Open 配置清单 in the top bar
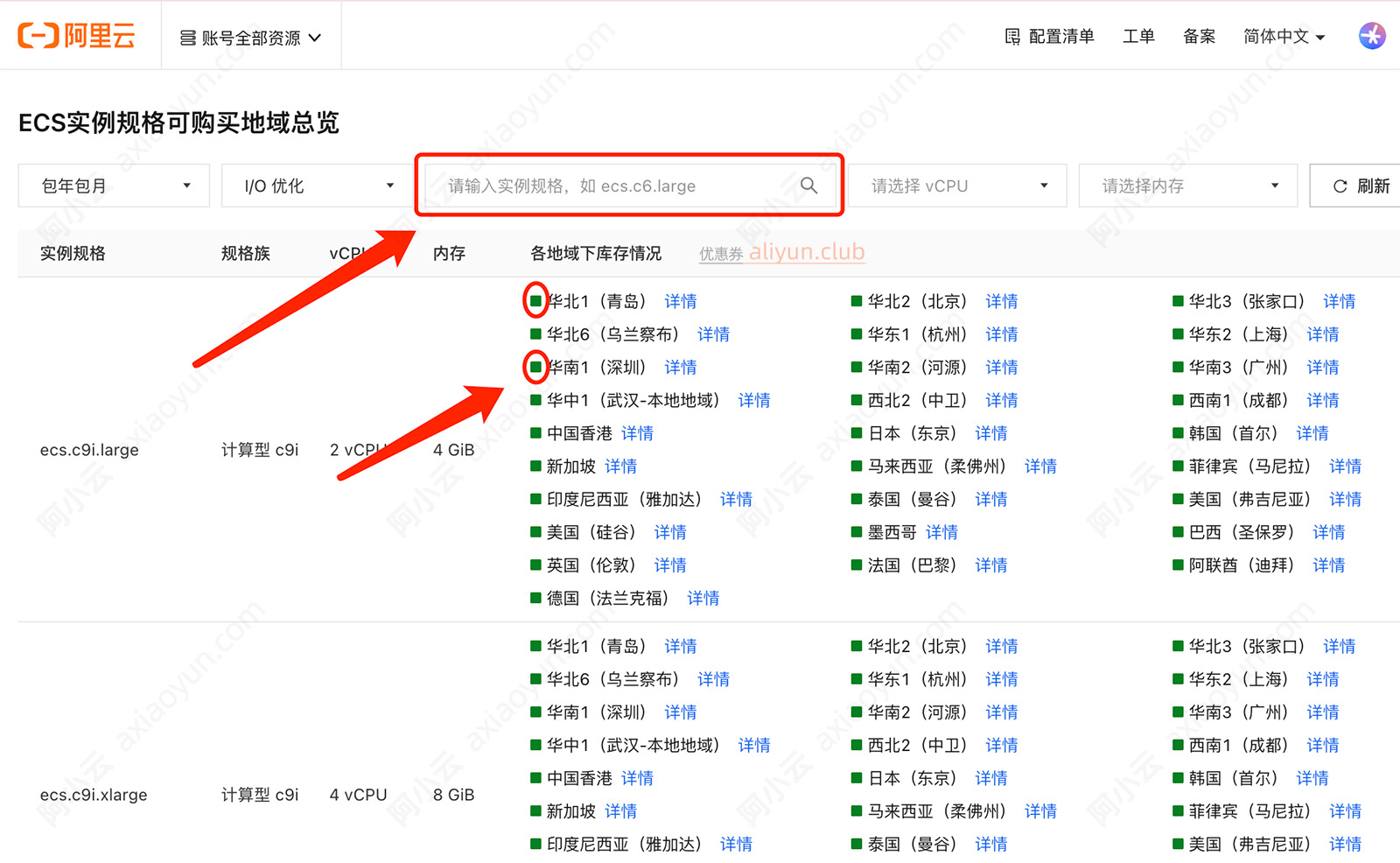The image size is (1400, 863). [1050, 37]
